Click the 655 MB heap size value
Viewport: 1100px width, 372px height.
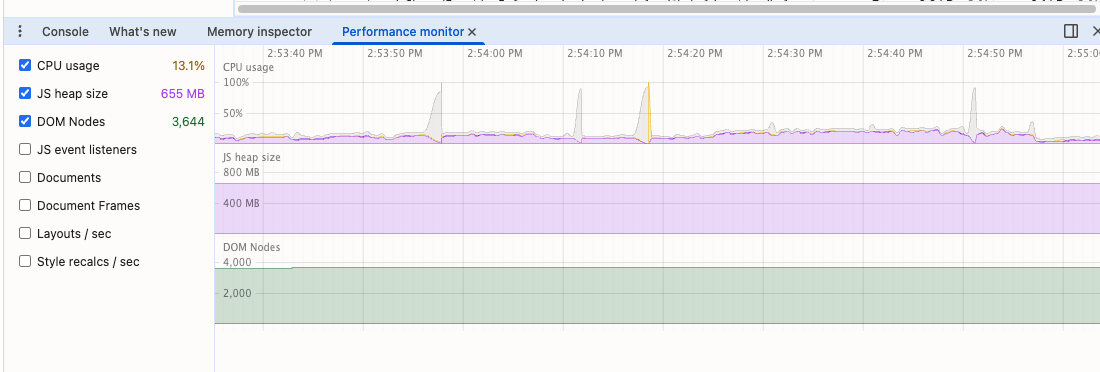(183, 94)
